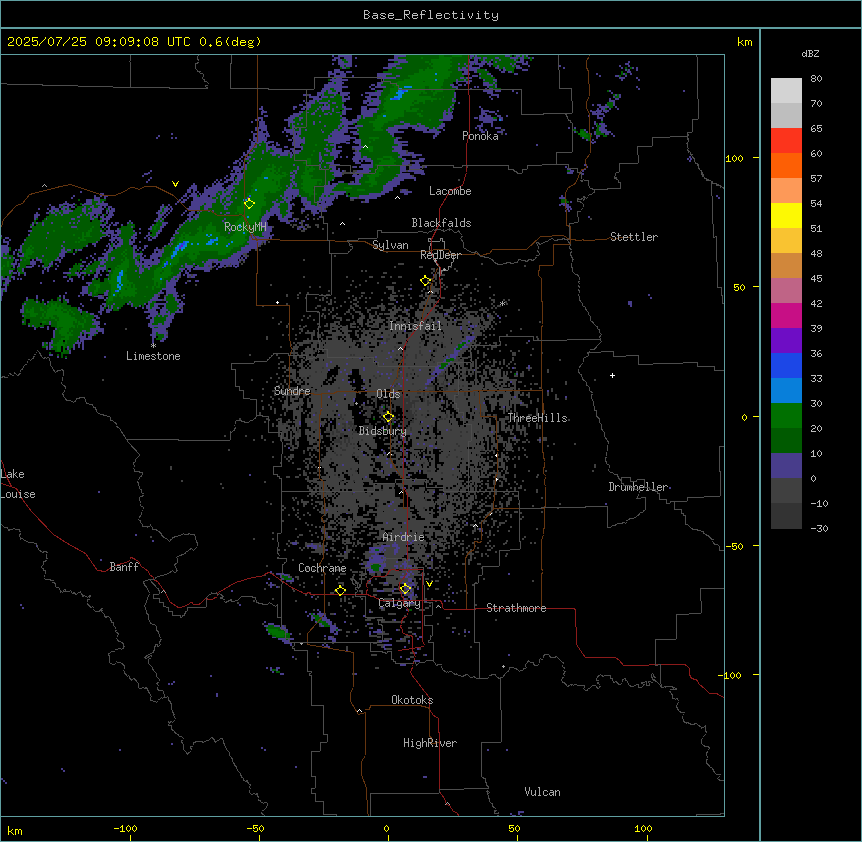Select the yellow diamond marker below Cochrane
Image resolution: width=862 pixels, height=842 pixels.
[x=340, y=590]
